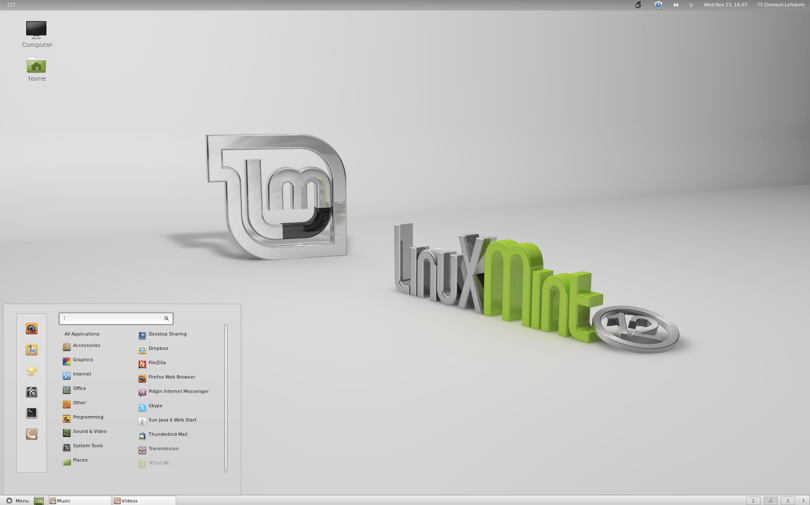Click the magnifier icon in the menu search box
Screen dimensions: 810x505
[166, 318]
